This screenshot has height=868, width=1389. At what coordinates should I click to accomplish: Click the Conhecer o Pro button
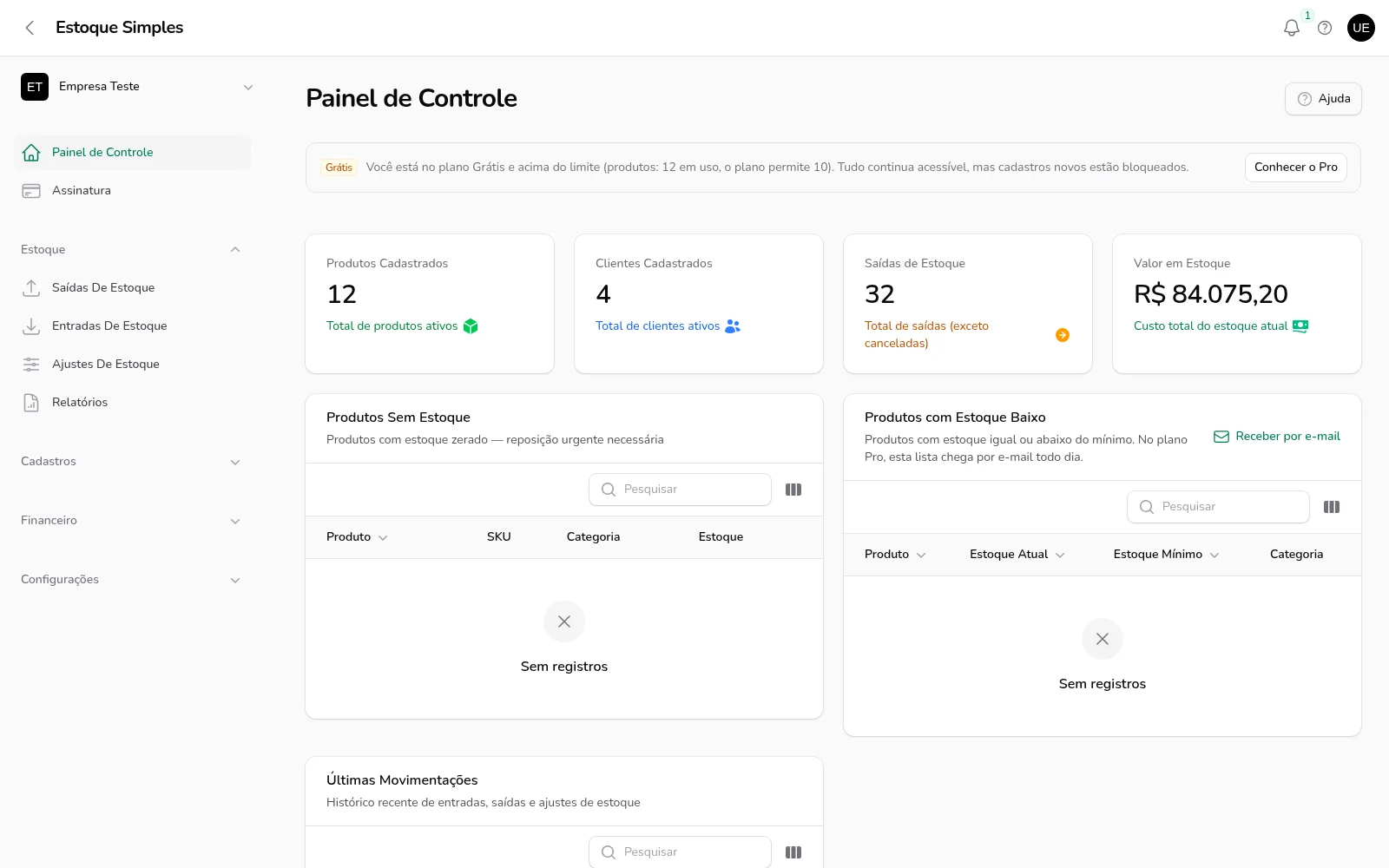point(1296,168)
